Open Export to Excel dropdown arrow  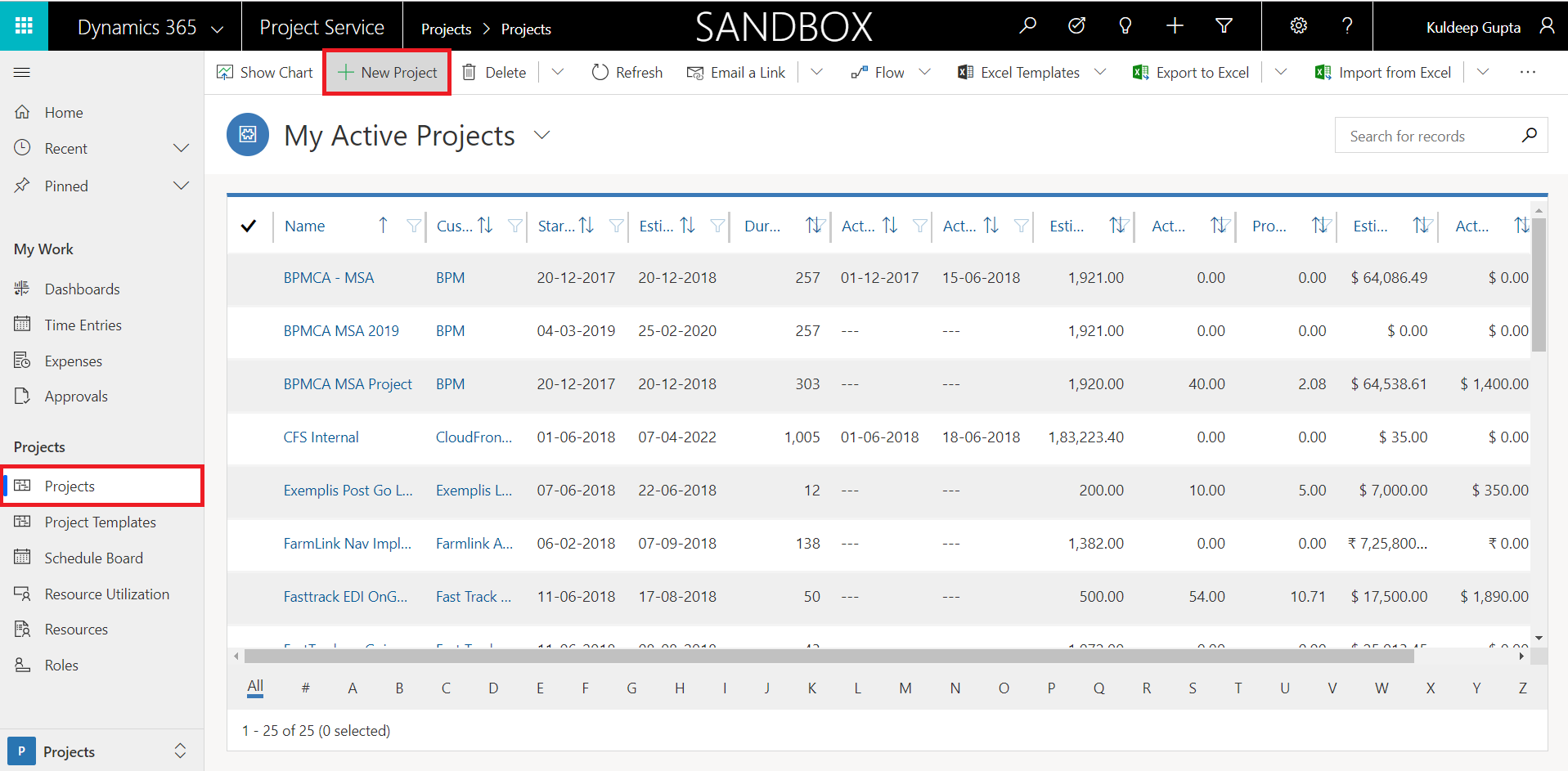tap(1281, 73)
